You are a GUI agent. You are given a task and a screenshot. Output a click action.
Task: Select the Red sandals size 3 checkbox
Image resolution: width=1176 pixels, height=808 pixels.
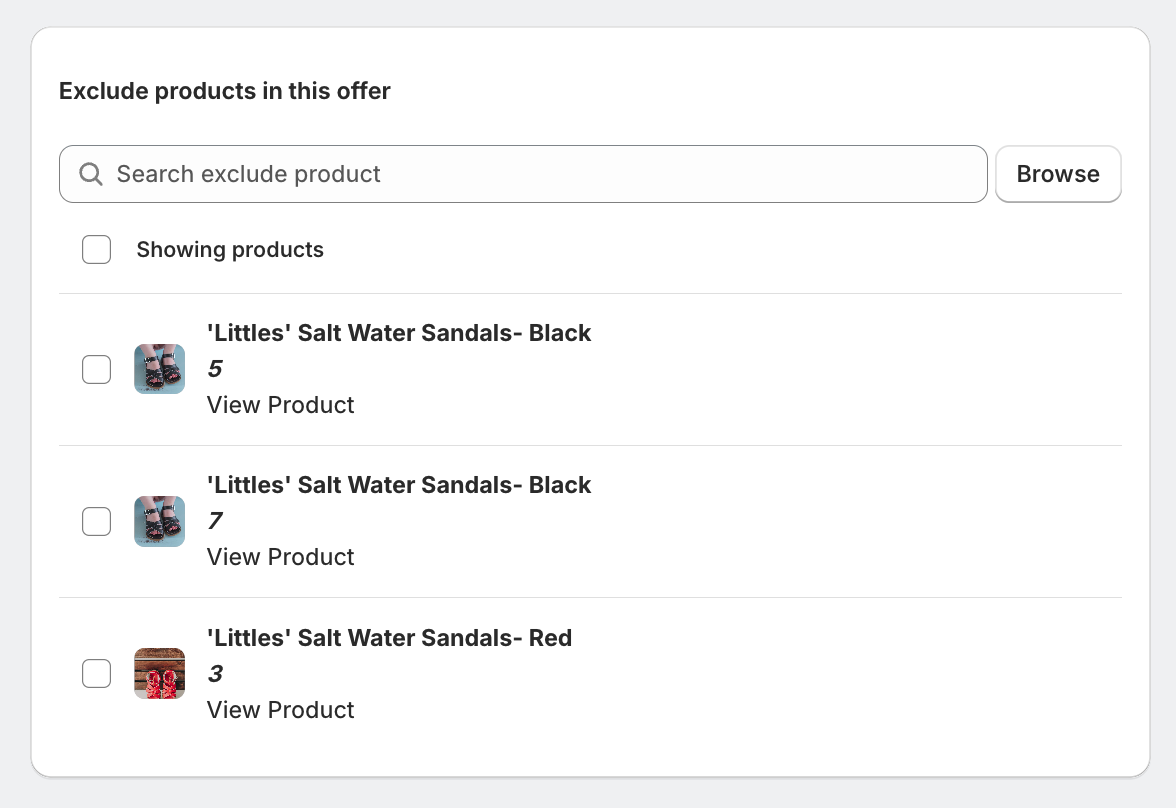click(96, 674)
